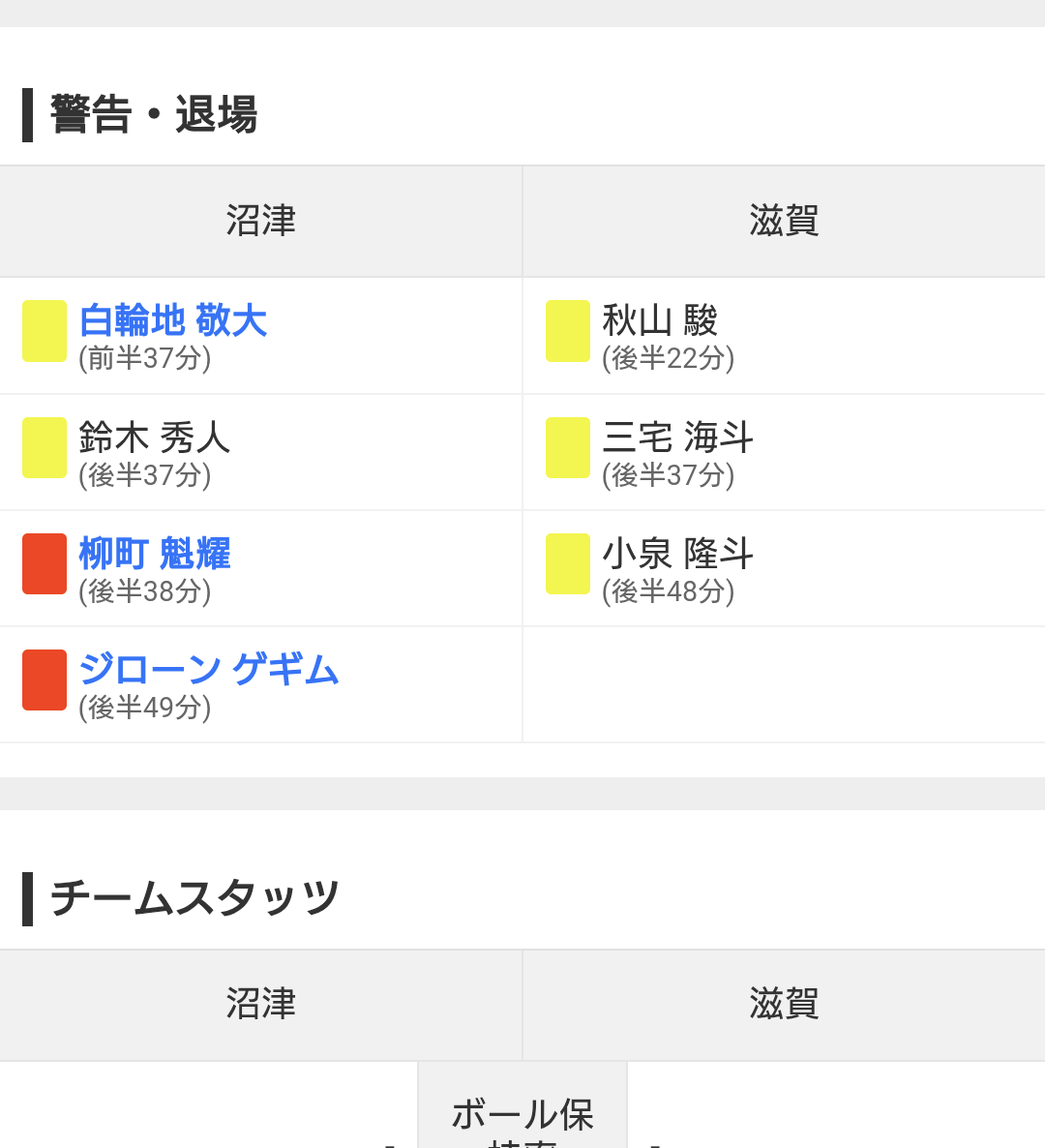Click the red card icon beside ジローン ゲギム
This screenshot has width=1045, height=1148.
point(45,680)
